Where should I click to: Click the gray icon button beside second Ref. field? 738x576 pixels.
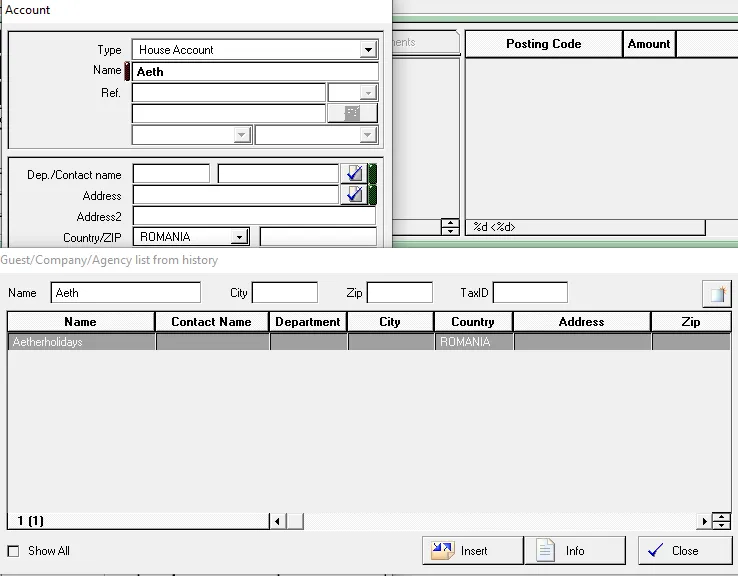(352, 113)
